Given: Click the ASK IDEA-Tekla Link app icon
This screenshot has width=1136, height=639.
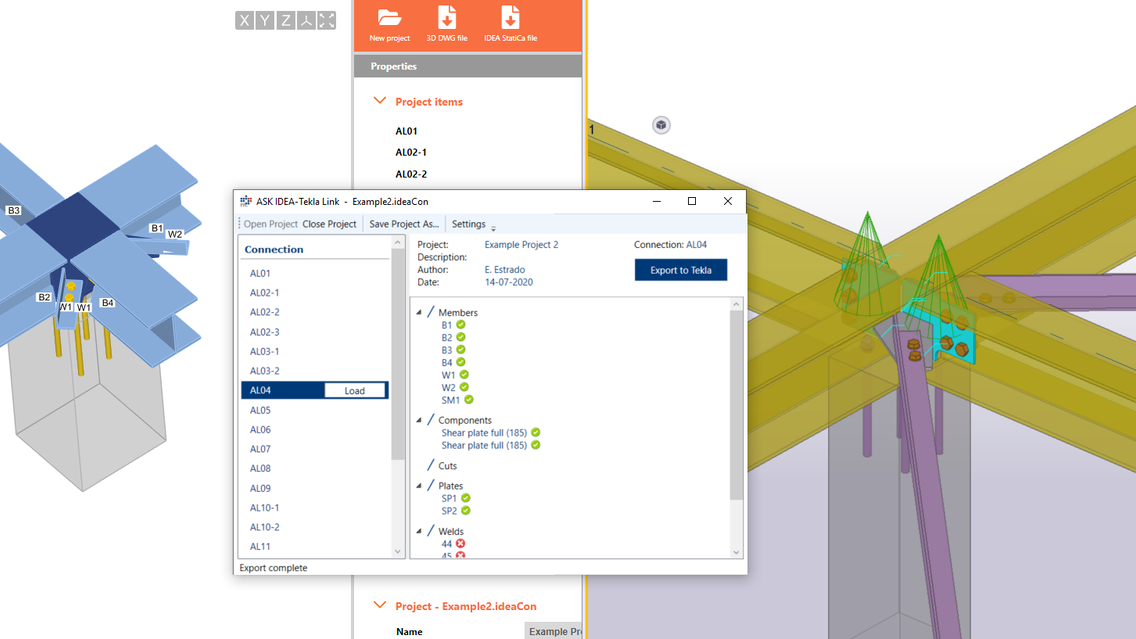Looking at the screenshot, I should [x=246, y=201].
